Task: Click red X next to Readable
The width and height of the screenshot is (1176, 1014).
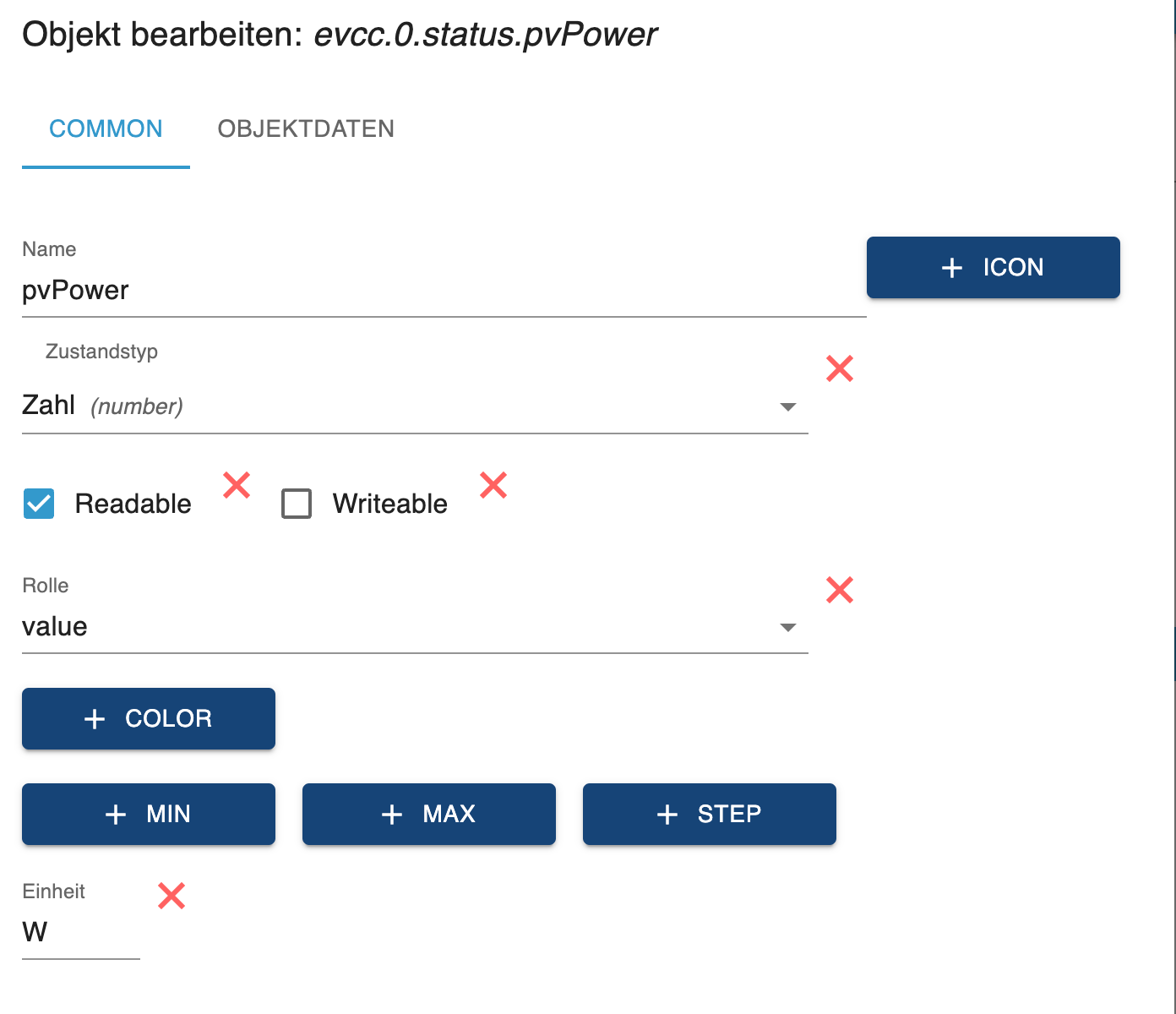Action: pyautogui.click(x=237, y=485)
